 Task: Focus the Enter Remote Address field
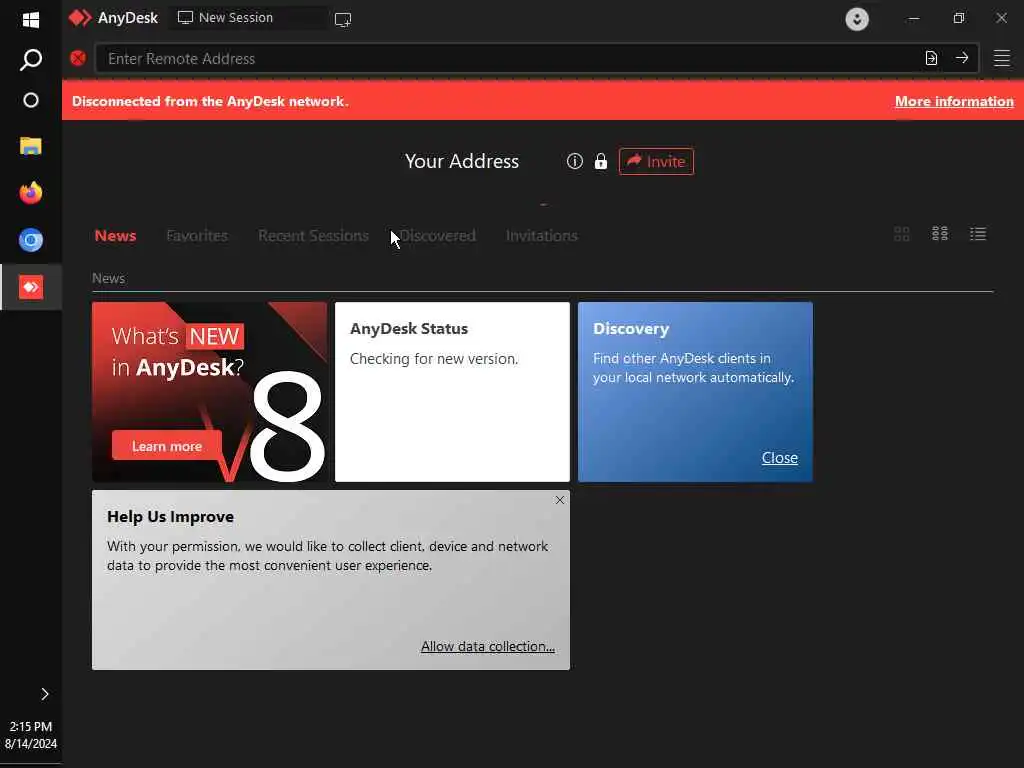(509, 58)
